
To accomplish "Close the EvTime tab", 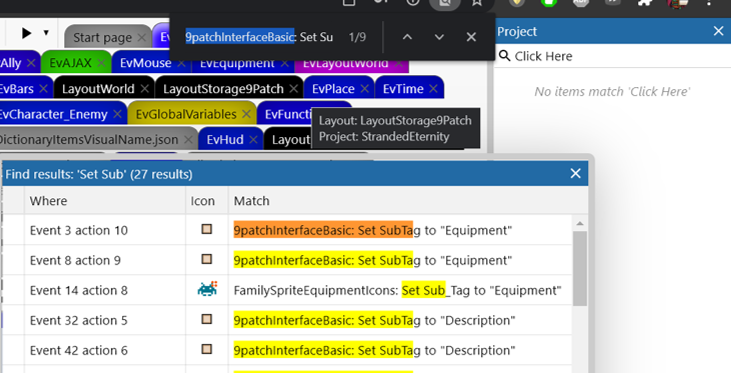I will [x=433, y=89].
